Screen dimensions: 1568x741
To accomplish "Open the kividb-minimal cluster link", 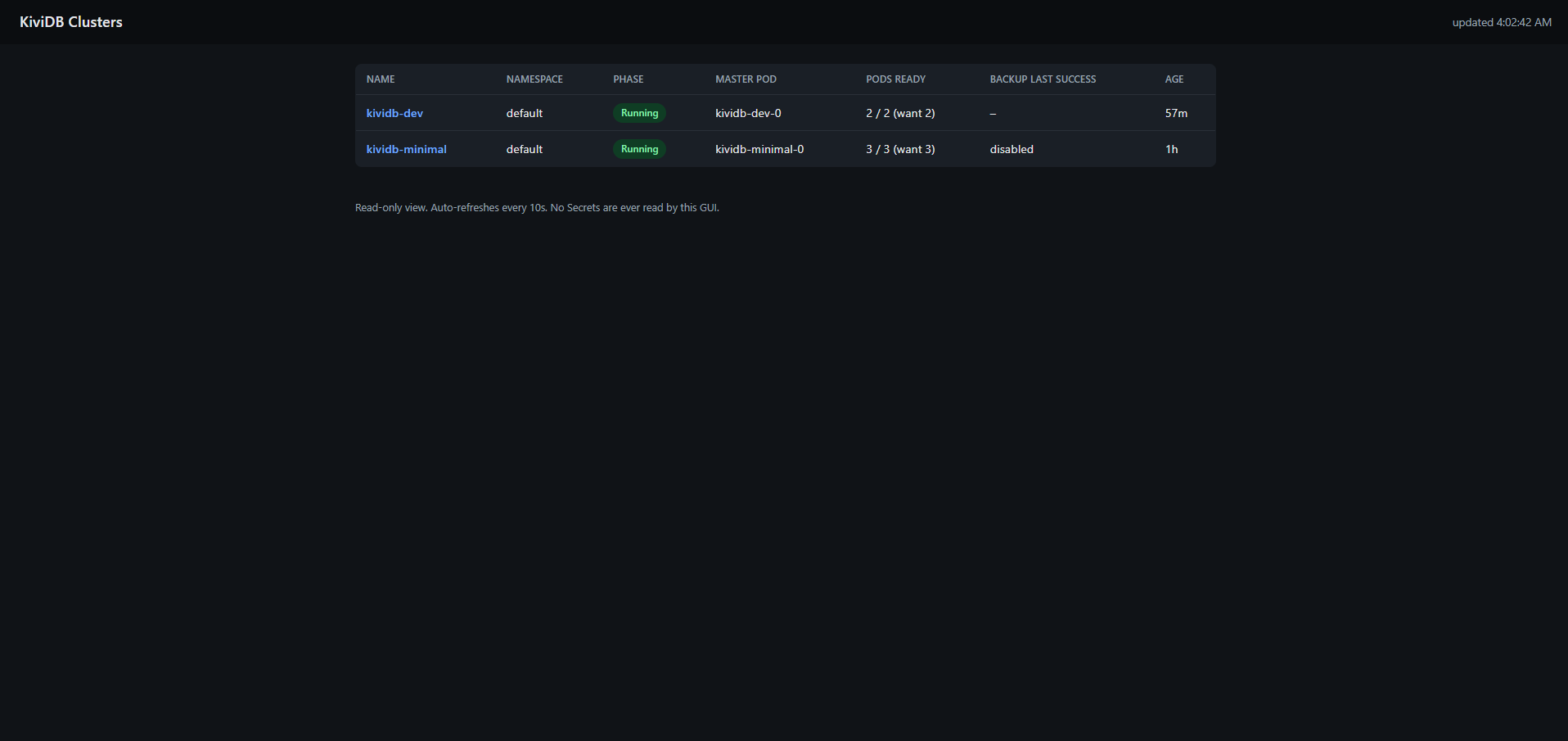I will tap(406, 149).
